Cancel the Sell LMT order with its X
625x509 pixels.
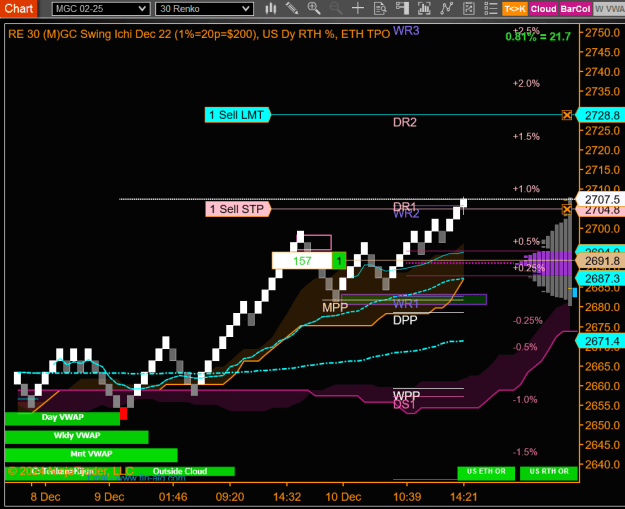click(566, 115)
